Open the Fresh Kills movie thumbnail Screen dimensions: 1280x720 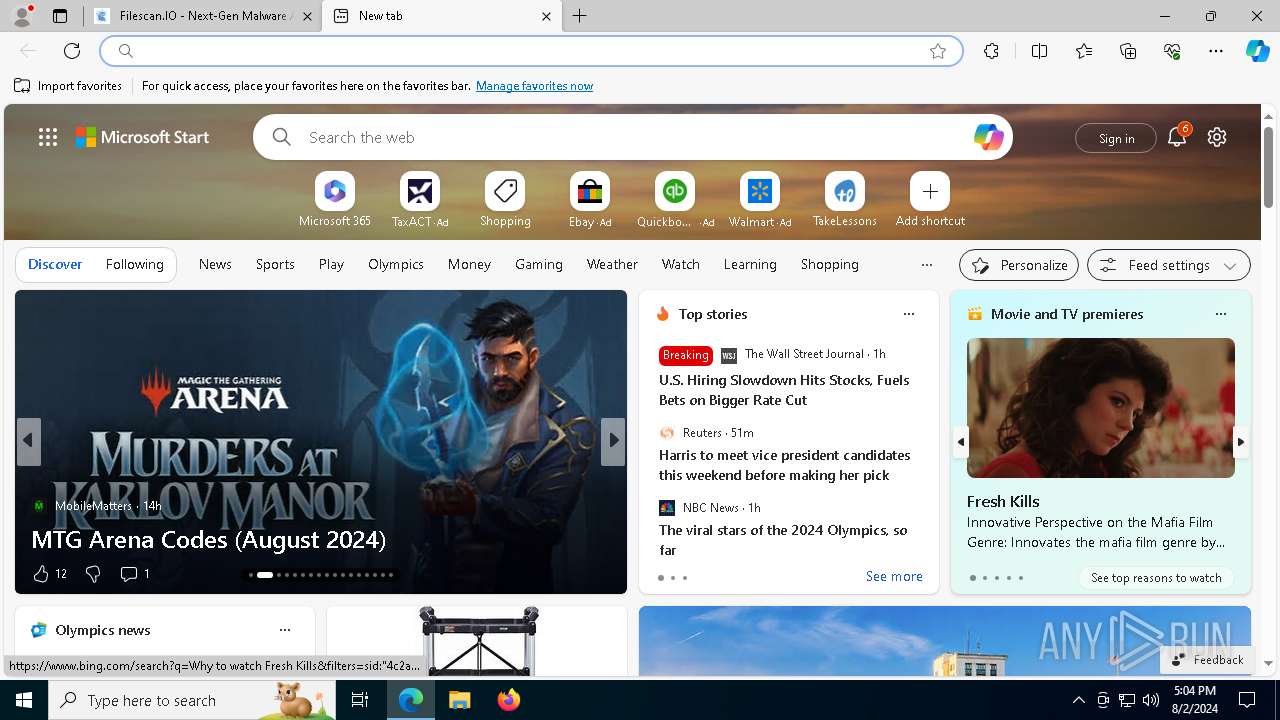click(1101, 408)
